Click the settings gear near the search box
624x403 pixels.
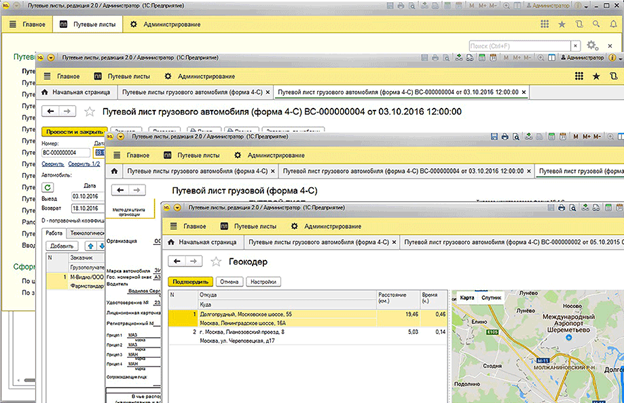point(592,45)
